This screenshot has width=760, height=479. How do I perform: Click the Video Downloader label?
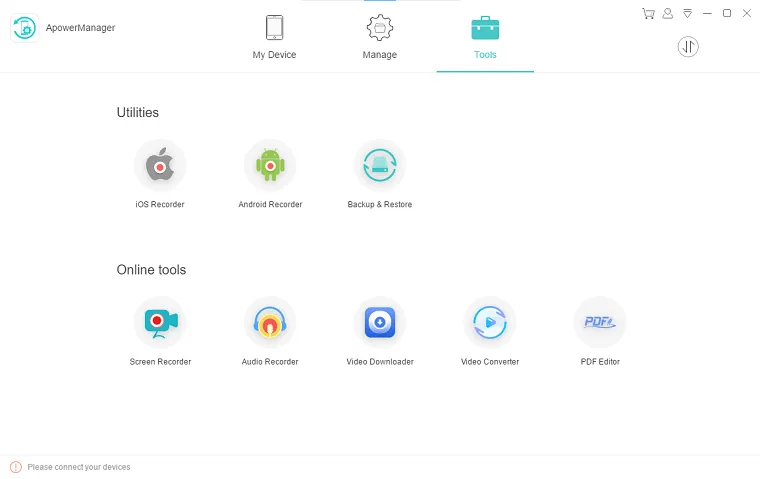(380, 362)
